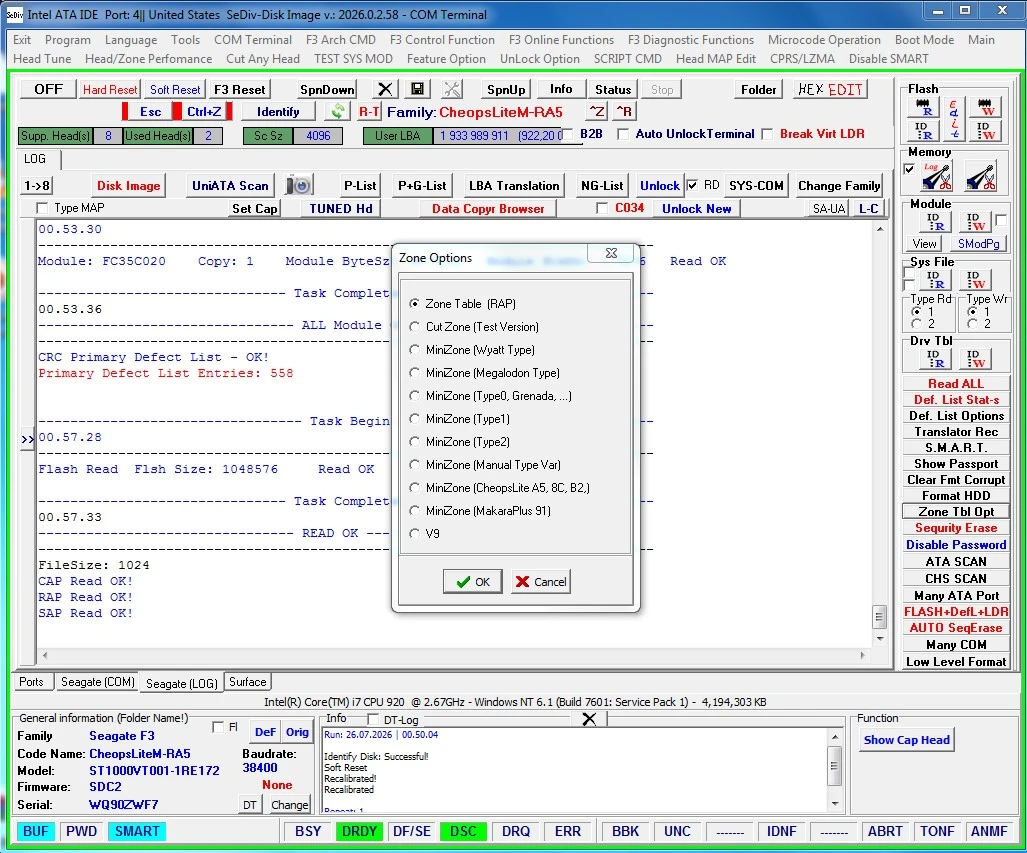Click the X clear icon beside SpnDown
Viewport: 1027px width, 853px height.
385,89
